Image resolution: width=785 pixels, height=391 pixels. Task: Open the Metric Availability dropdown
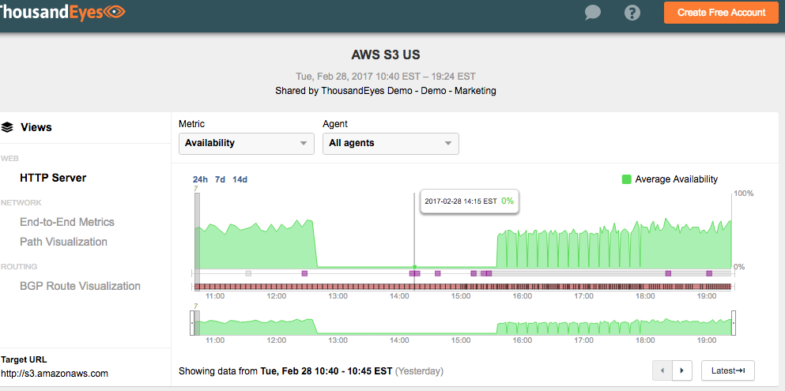pyautogui.click(x=246, y=143)
